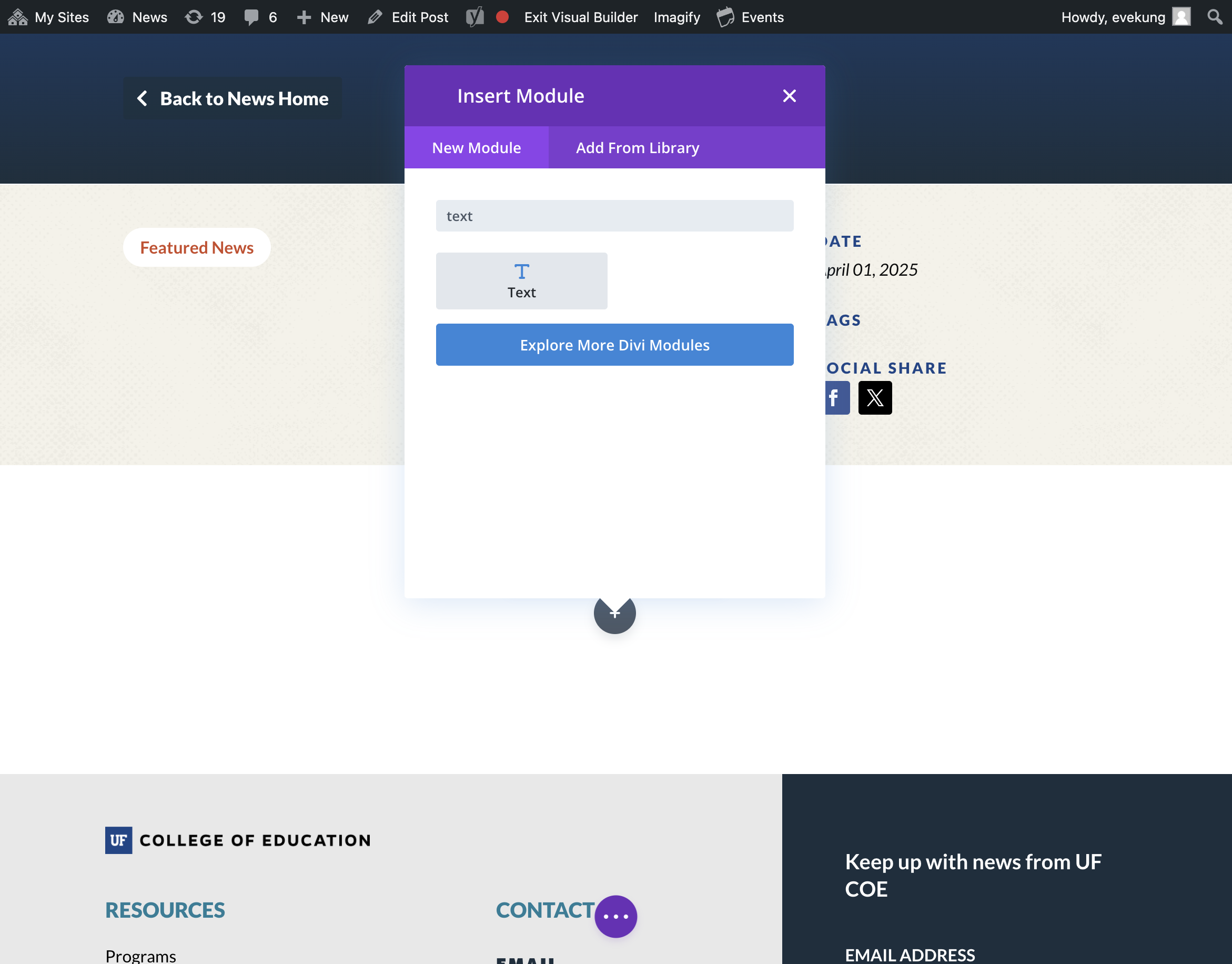
Task: Click the back chevron arrow icon
Action: click(x=142, y=98)
